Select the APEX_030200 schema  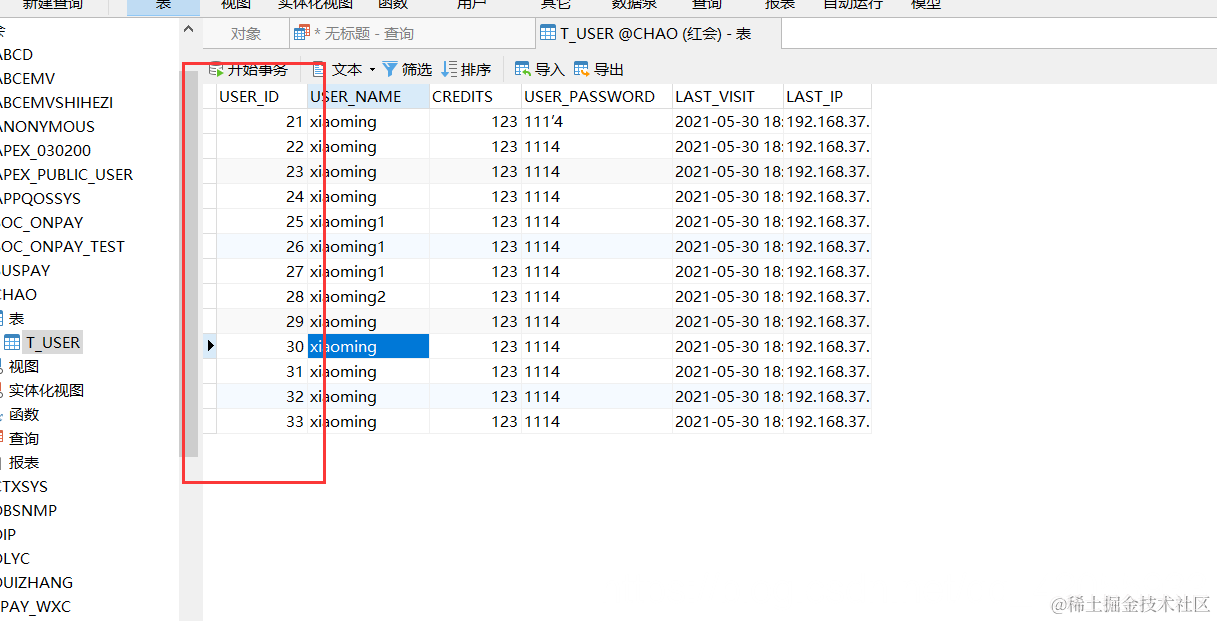point(45,151)
